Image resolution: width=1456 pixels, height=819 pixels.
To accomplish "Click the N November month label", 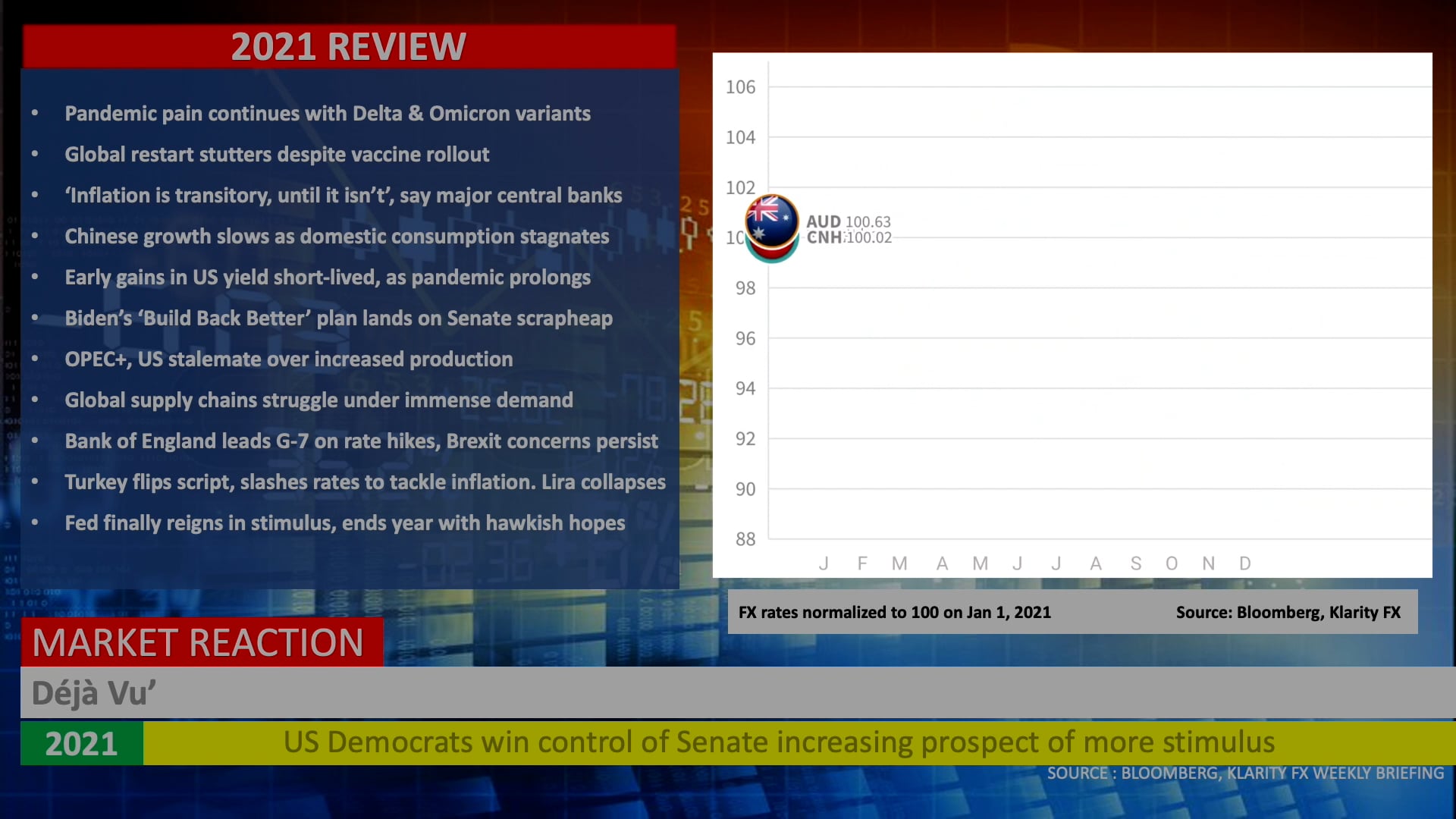I will 1209,563.
